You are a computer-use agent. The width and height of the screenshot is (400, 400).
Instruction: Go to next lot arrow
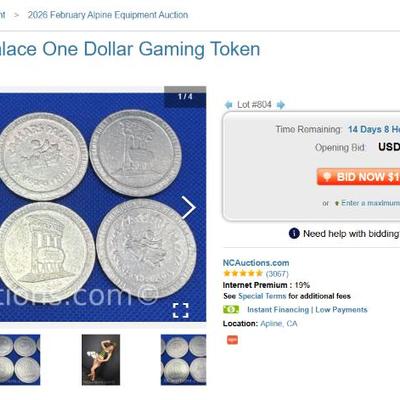click(x=281, y=105)
